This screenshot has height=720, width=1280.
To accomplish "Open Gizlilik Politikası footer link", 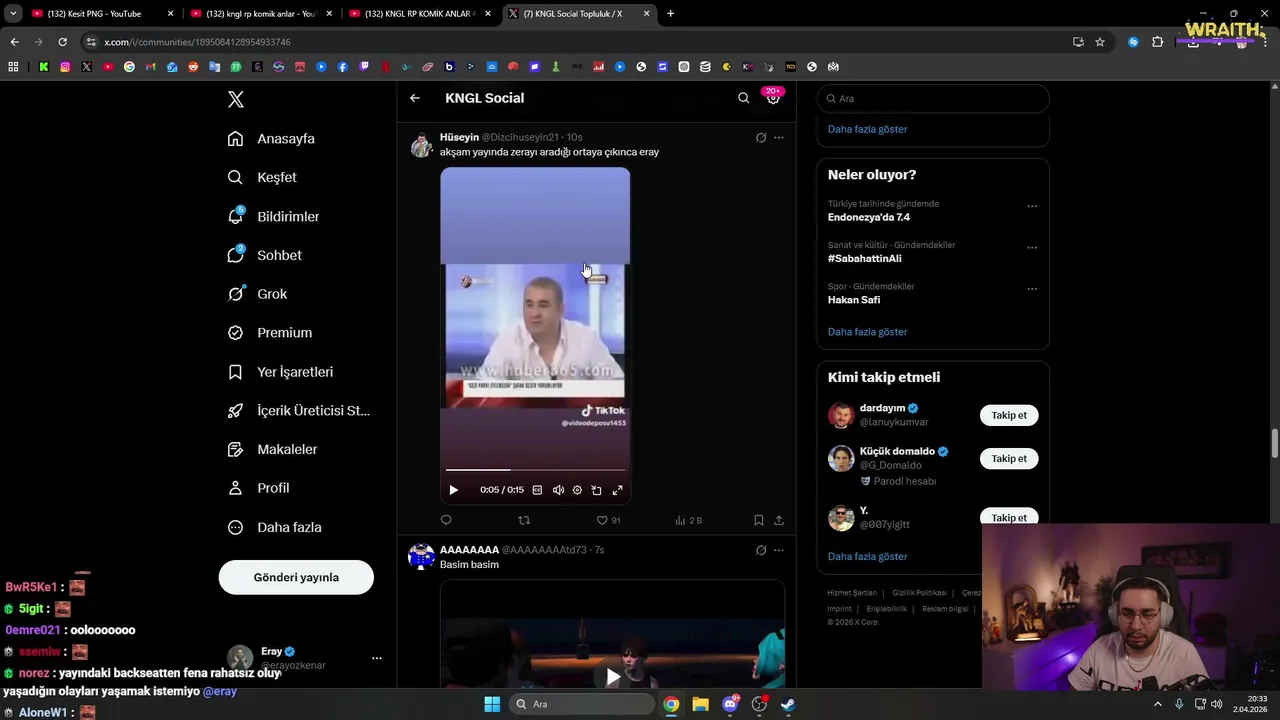I will pyautogui.click(x=919, y=593).
